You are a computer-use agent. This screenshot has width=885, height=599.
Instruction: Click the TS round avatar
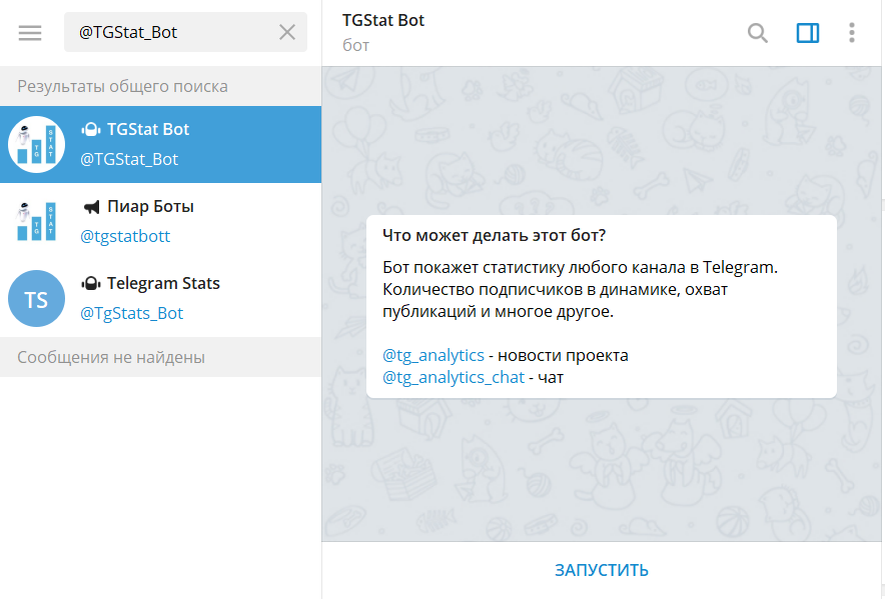[37, 298]
